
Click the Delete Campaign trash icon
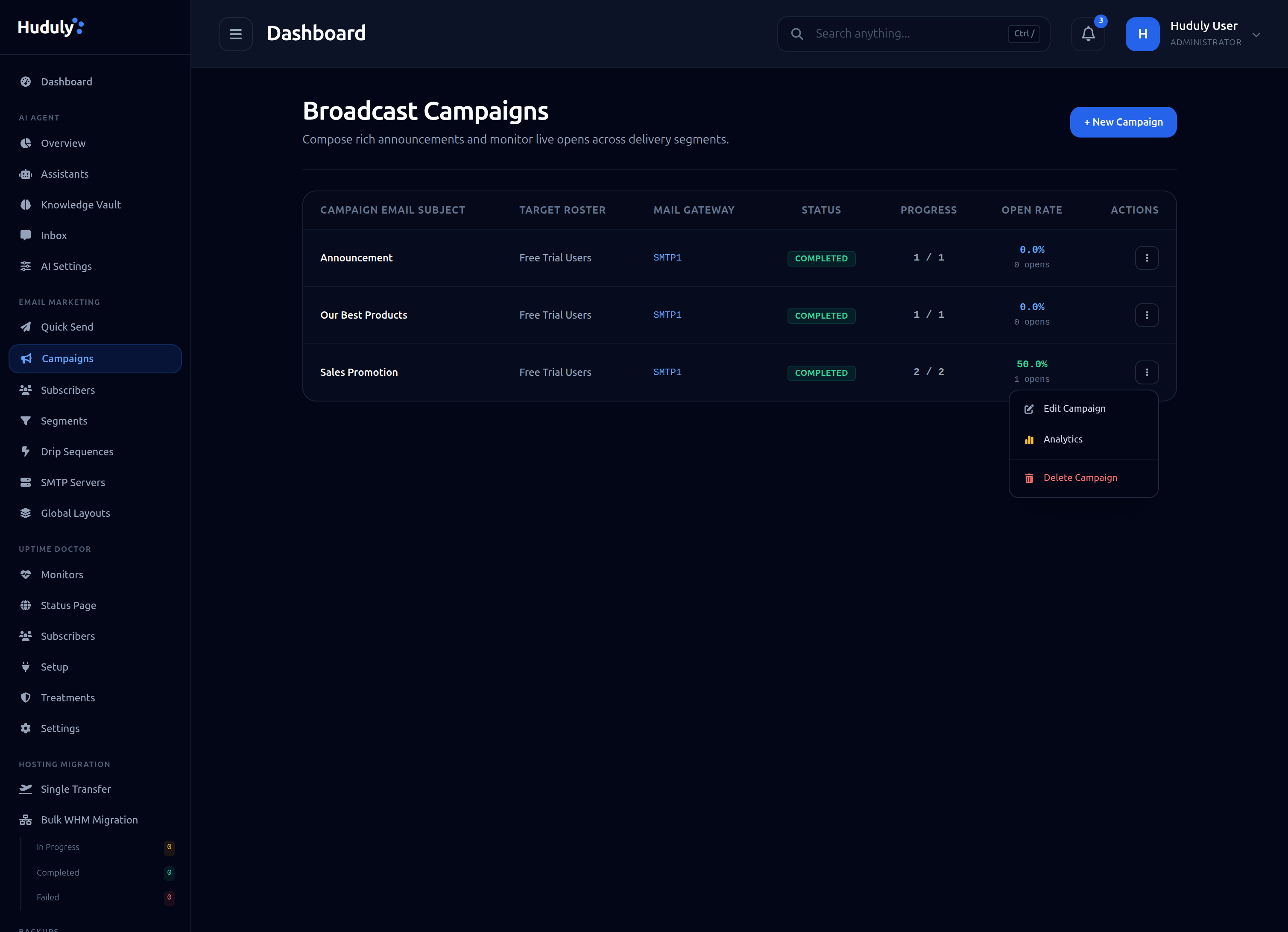pos(1028,478)
